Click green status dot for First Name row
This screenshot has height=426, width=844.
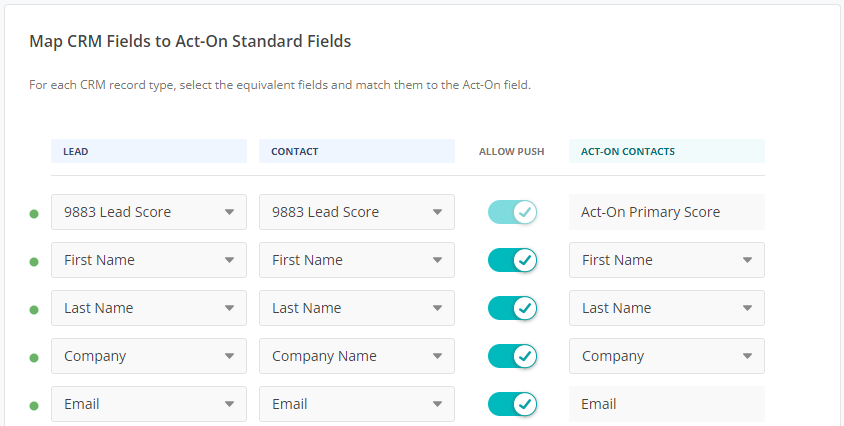coord(34,262)
